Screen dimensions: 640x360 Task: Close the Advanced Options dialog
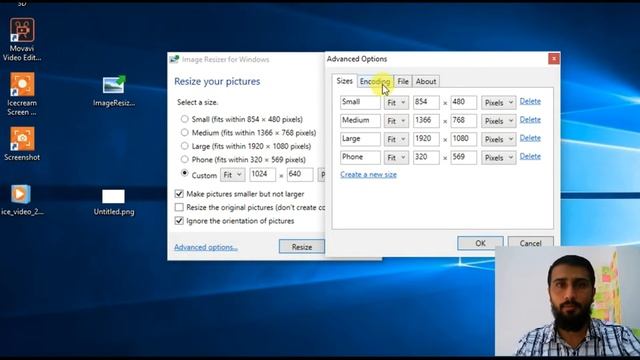tap(553, 59)
